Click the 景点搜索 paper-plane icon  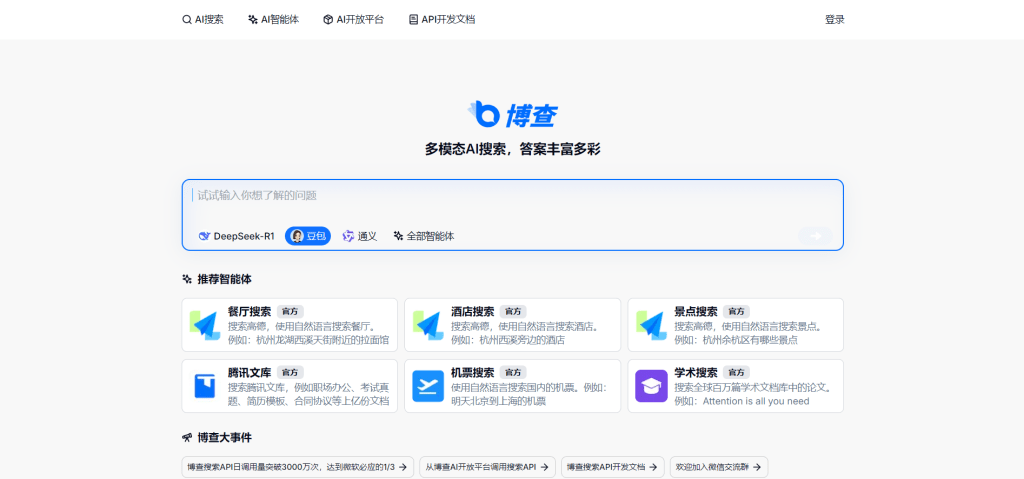(652, 325)
